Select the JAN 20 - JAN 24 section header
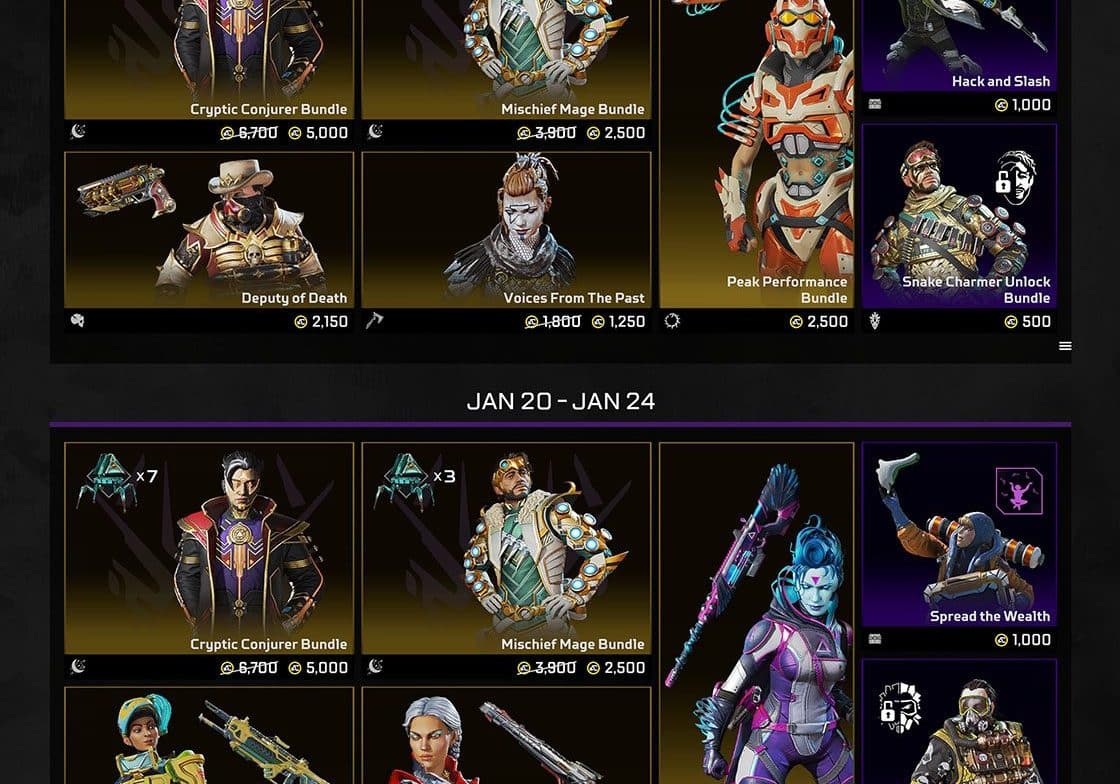 tap(561, 401)
